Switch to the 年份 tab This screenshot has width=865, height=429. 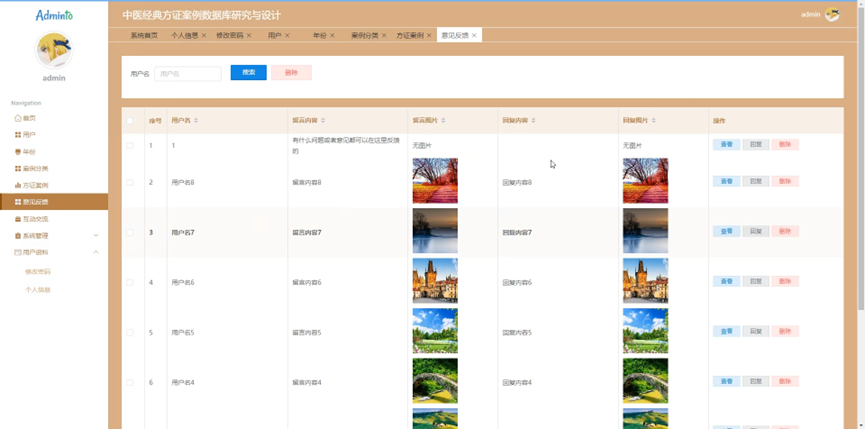click(320, 35)
